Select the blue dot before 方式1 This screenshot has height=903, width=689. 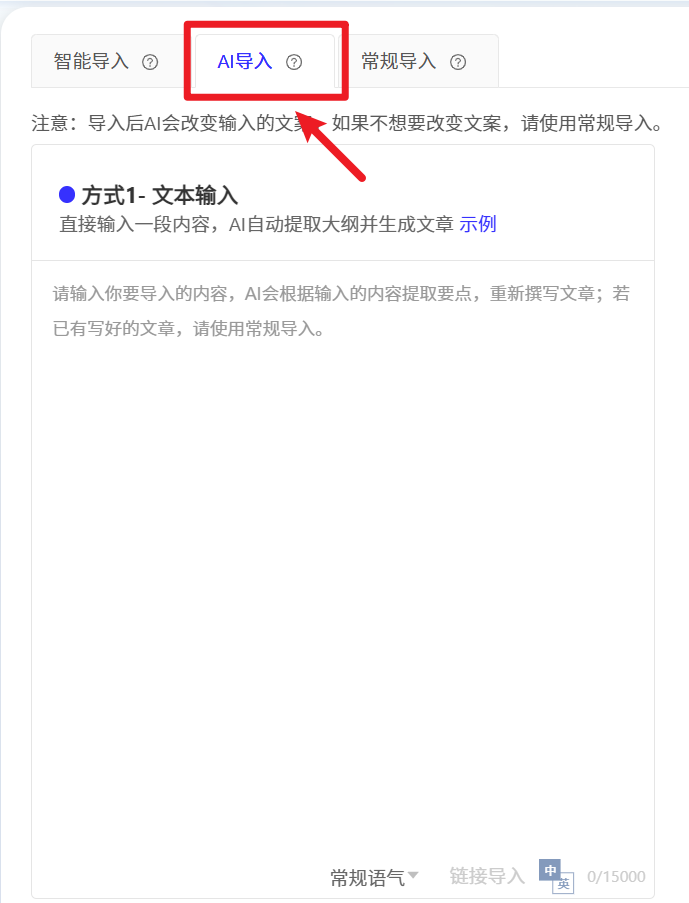click(67, 195)
